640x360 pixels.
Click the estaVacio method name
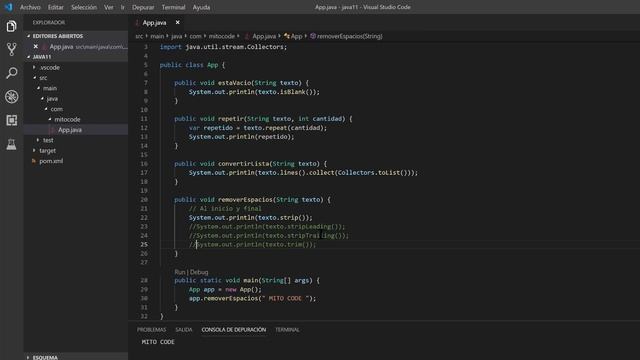pyautogui.click(x=234, y=83)
